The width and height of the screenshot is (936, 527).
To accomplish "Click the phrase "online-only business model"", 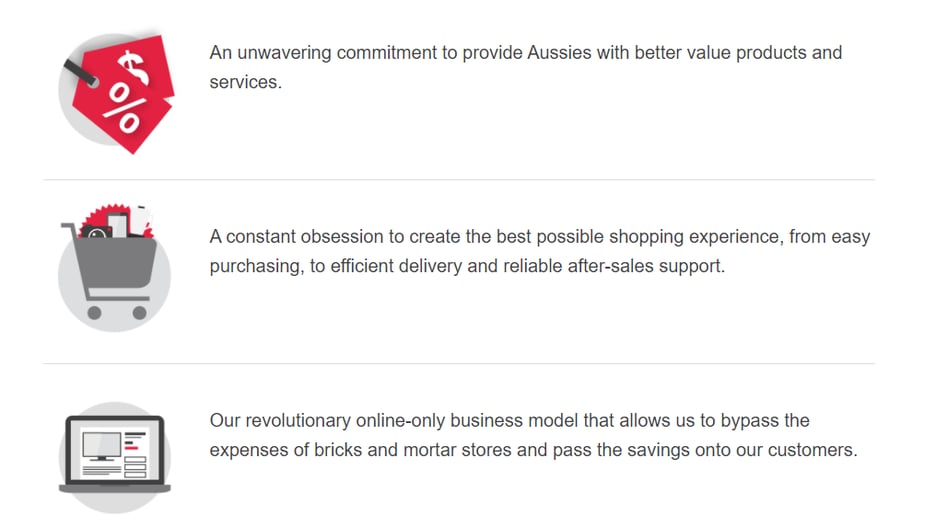I will (x=454, y=420).
